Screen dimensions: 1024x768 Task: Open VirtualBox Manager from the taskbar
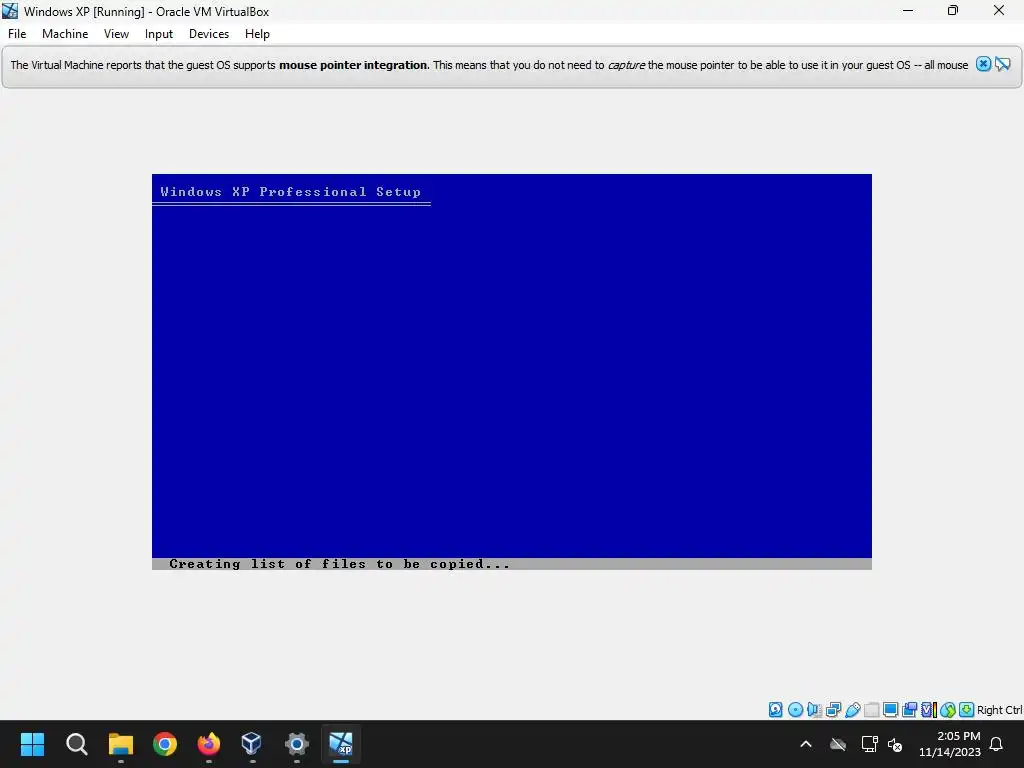point(252,744)
